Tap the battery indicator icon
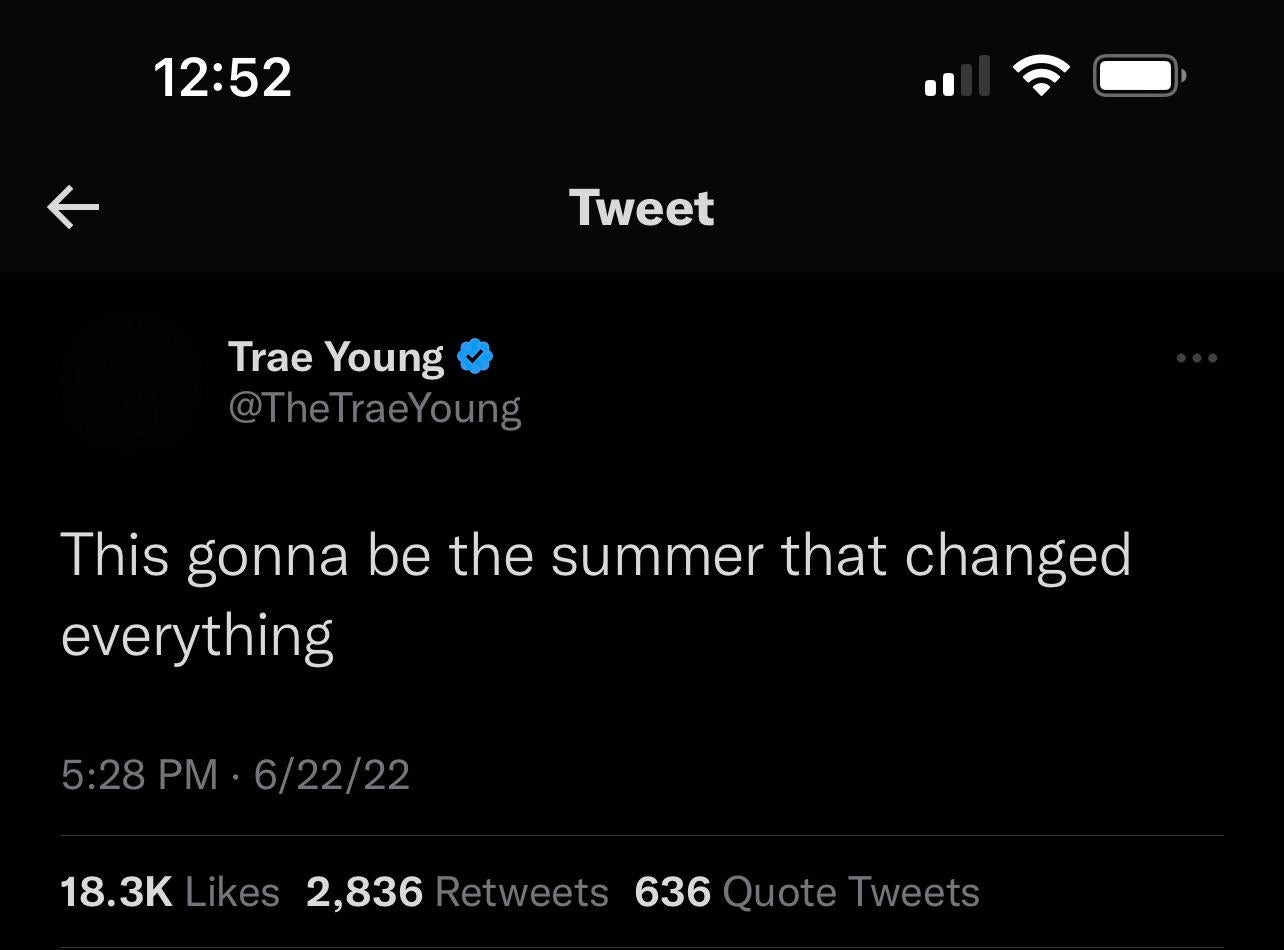The height and width of the screenshot is (950, 1284). pyautogui.click(x=1138, y=76)
